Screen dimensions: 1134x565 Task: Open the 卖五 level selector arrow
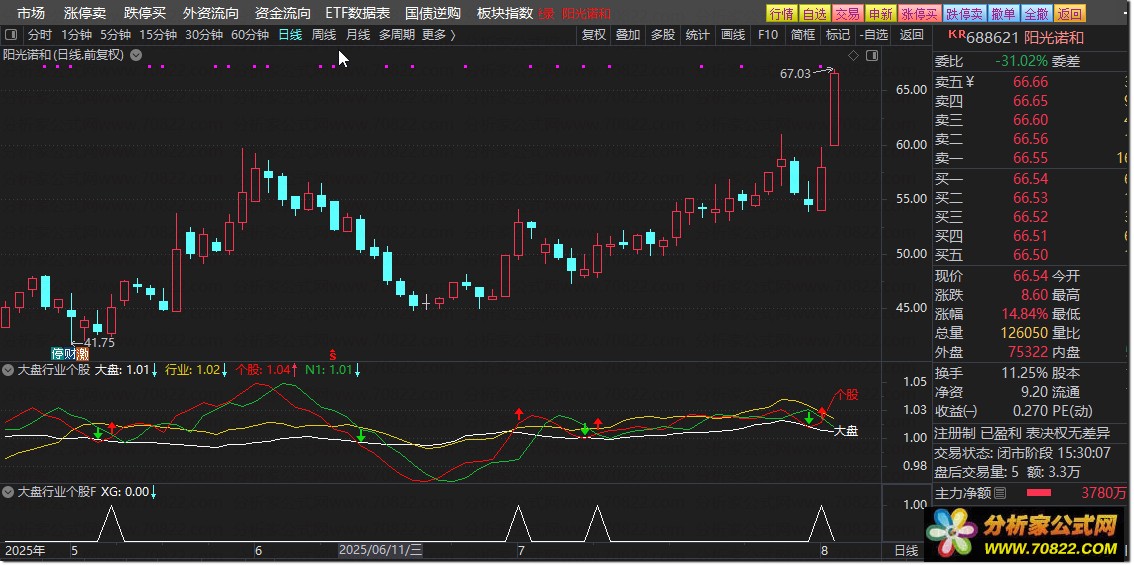[970, 82]
